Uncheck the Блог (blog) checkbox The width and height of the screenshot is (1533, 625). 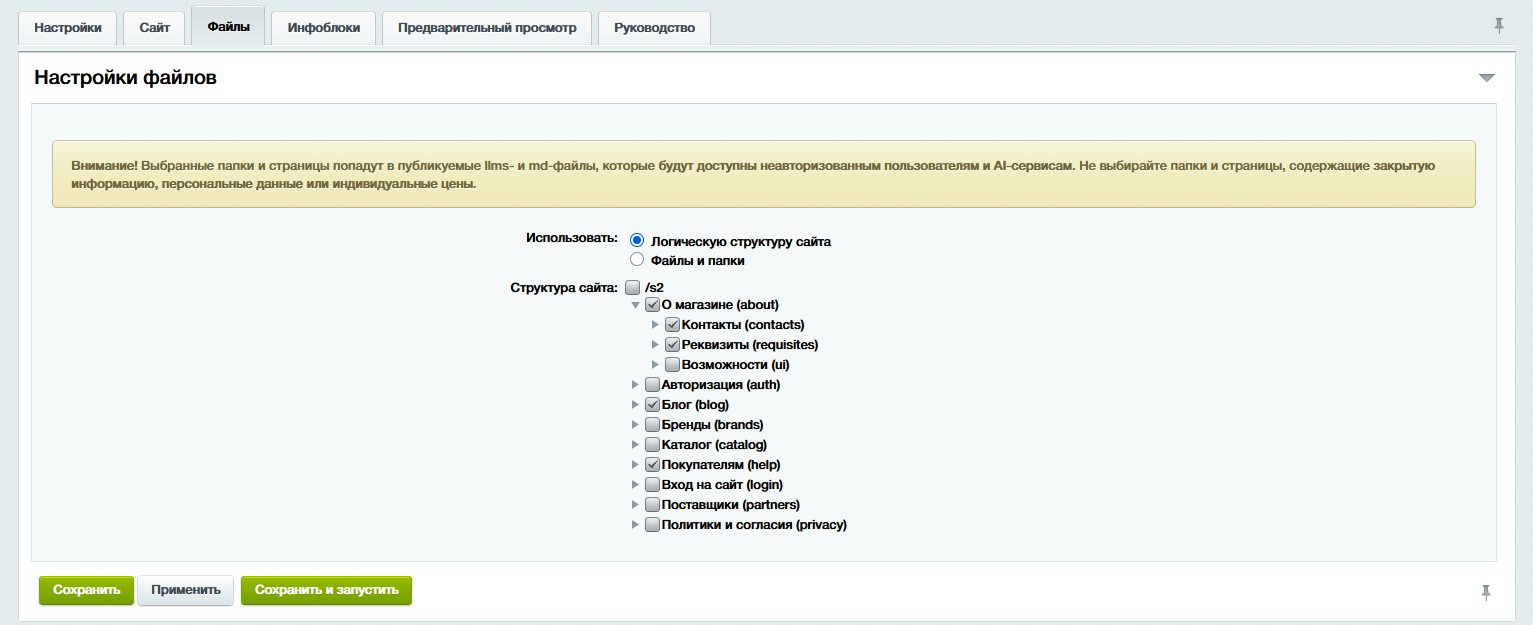[x=652, y=405]
